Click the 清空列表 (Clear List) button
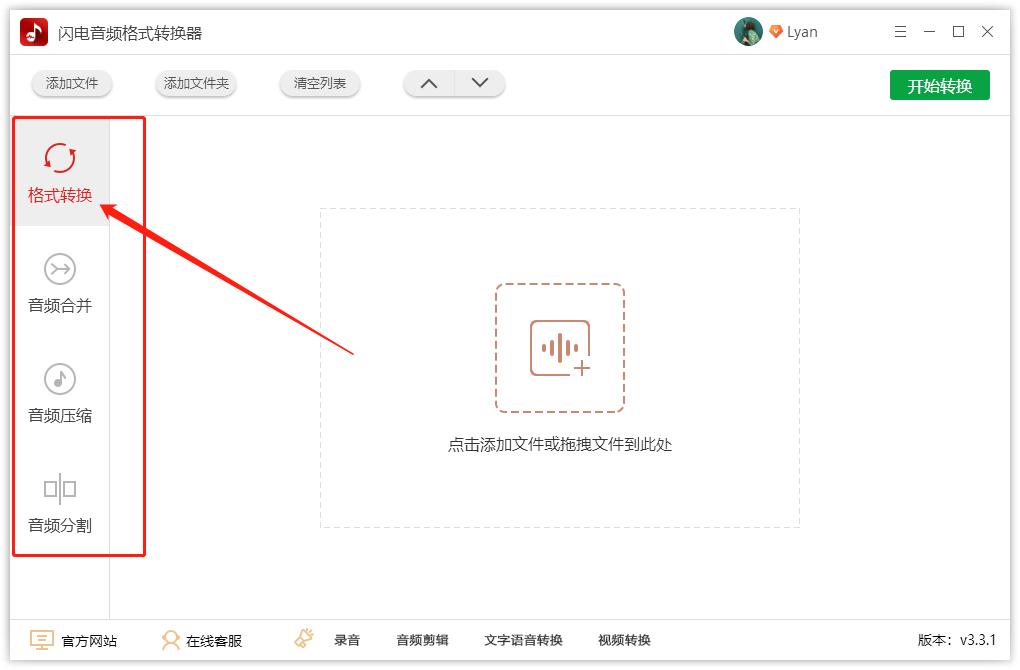This screenshot has width=1020, height=670. point(319,84)
